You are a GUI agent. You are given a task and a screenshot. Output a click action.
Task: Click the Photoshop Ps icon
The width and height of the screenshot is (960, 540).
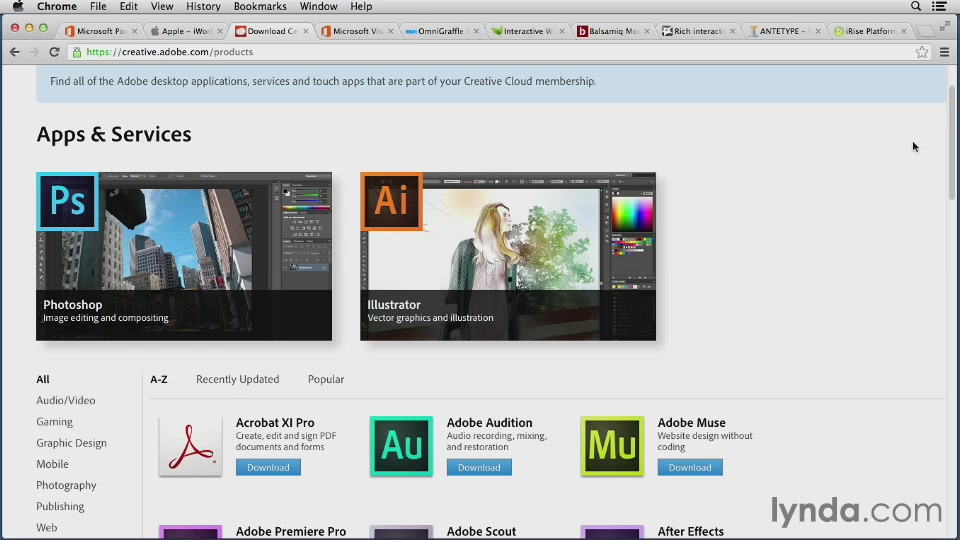[67, 201]
